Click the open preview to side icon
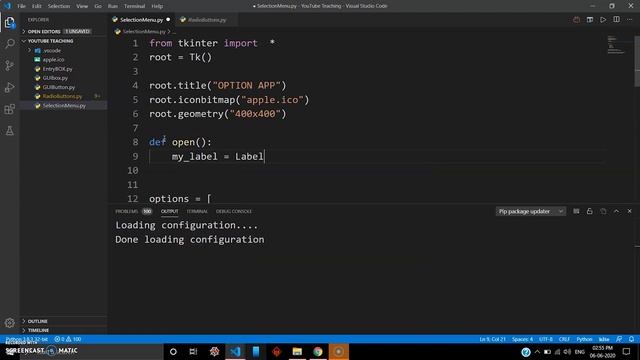 590,20
